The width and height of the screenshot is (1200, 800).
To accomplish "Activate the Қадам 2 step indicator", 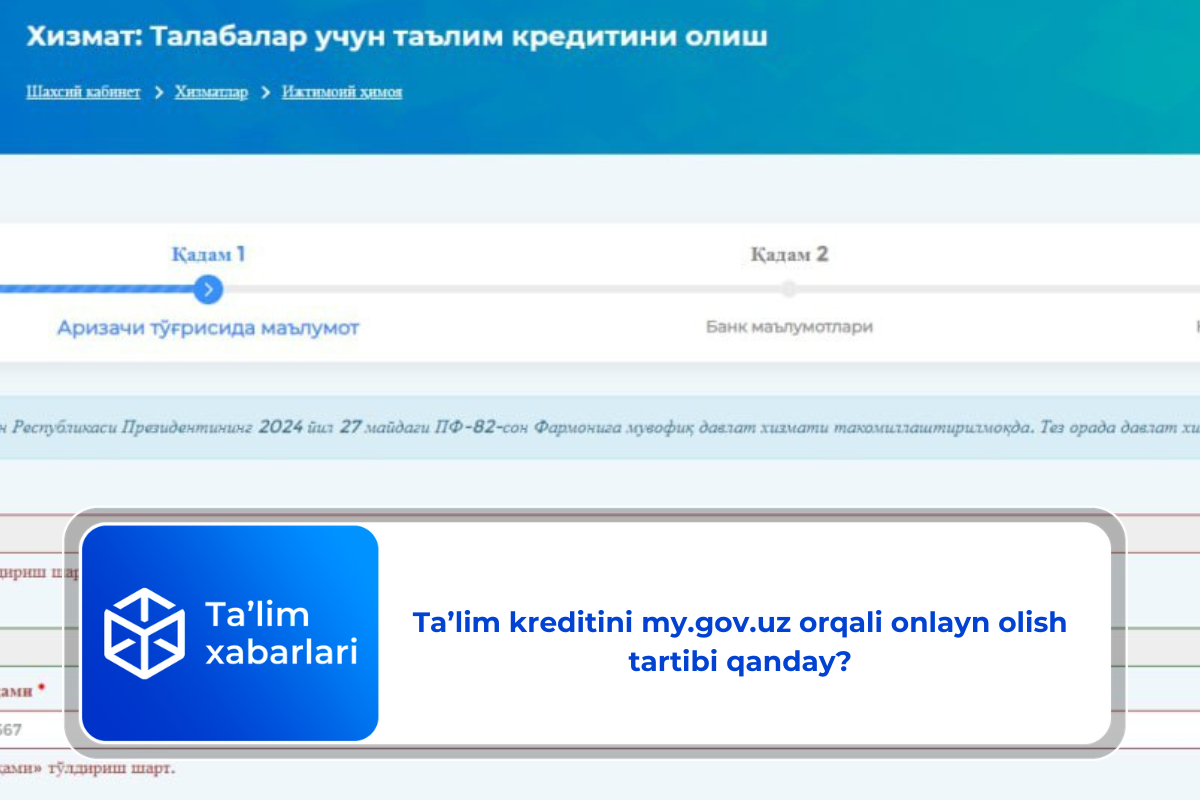I will (789, 254).
